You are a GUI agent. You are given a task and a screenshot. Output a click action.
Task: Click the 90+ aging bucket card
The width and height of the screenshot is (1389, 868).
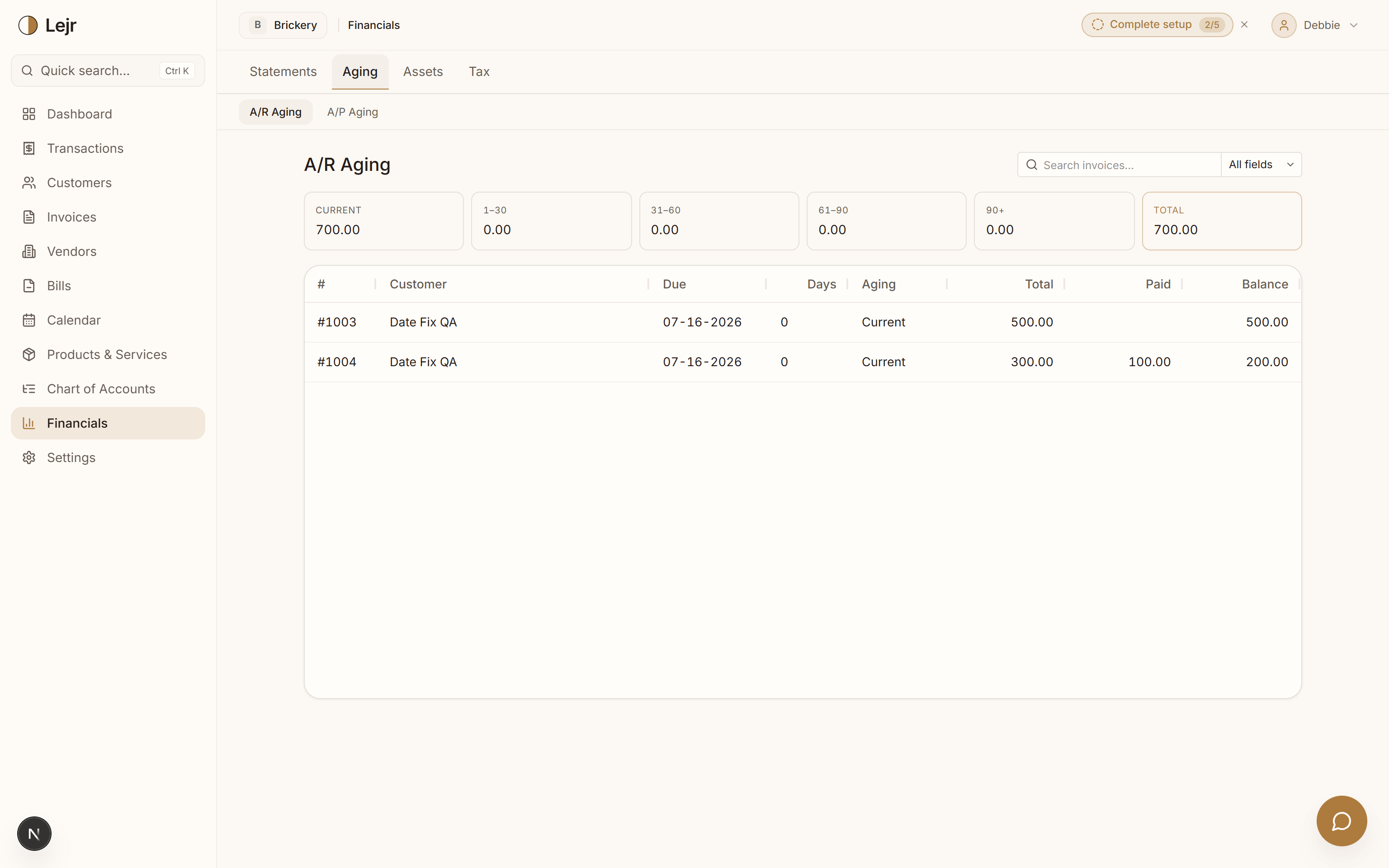(1054, 221)
